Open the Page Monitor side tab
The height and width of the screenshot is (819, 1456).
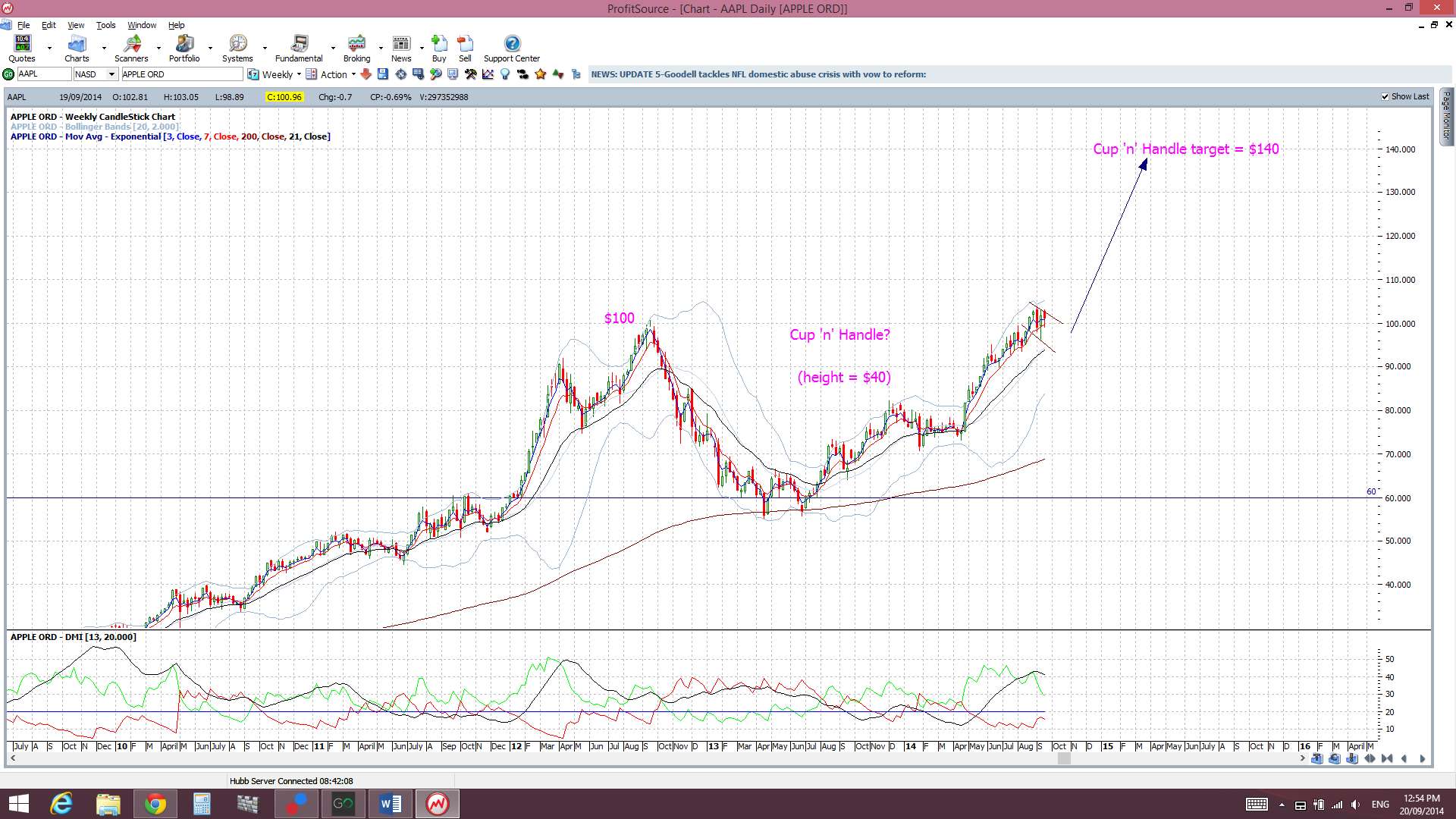pos(1447,116)
